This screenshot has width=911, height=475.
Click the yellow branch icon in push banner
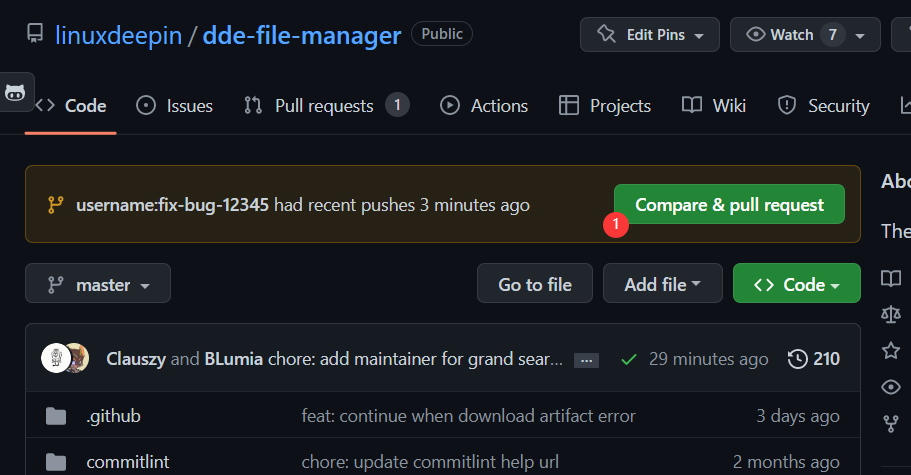coord(56,205)
